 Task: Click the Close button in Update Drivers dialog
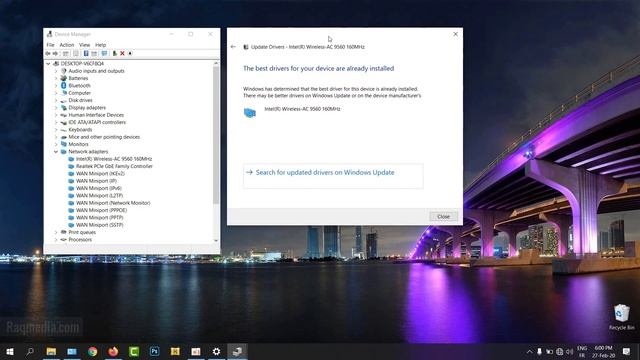[x=443, y=217]
